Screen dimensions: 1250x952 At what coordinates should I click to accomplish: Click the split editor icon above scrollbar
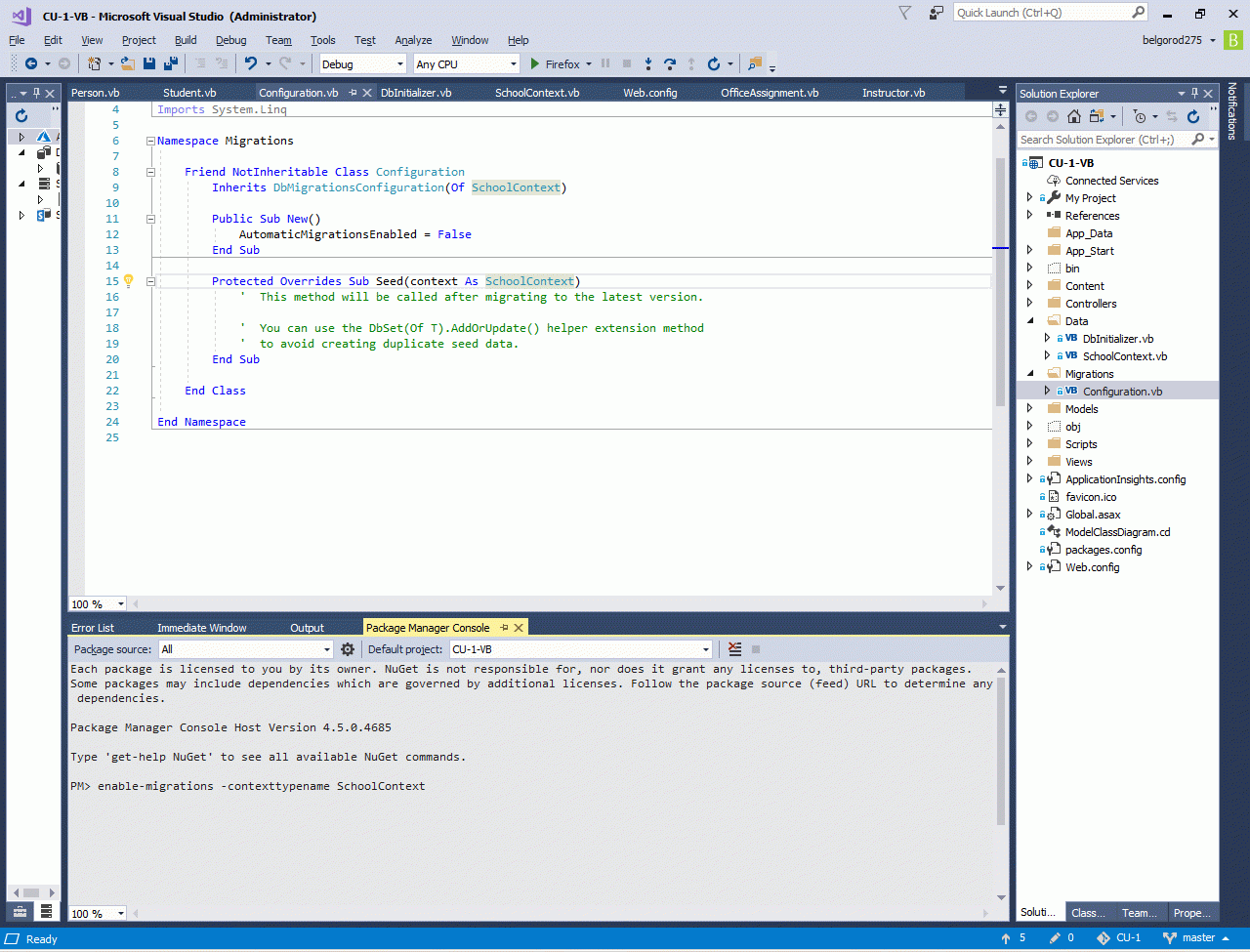point(1000,109)
